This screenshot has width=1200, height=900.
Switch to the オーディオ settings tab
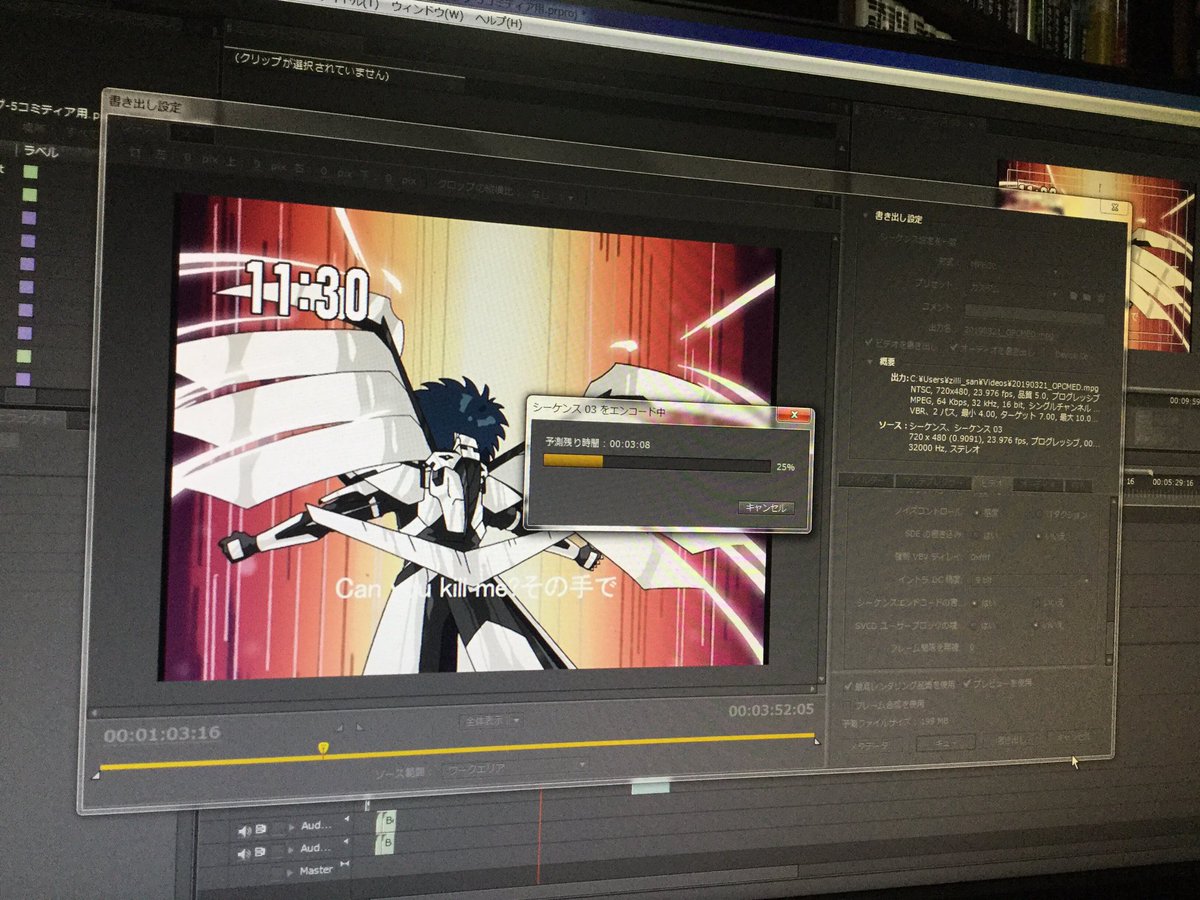pos(1040,485)
